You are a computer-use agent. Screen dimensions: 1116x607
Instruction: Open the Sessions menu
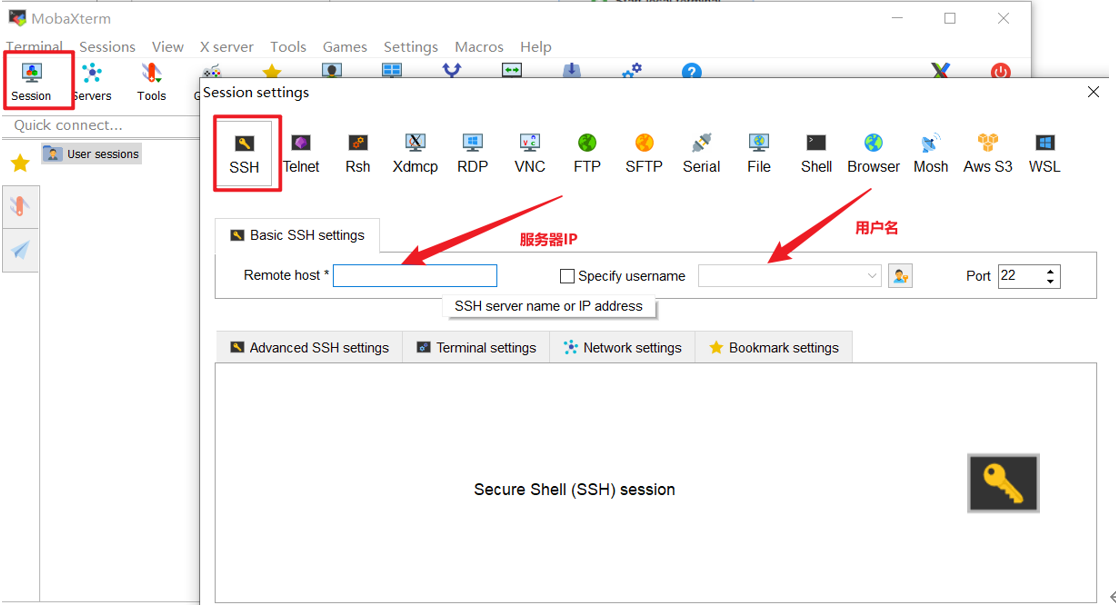(x=107, y=47)
